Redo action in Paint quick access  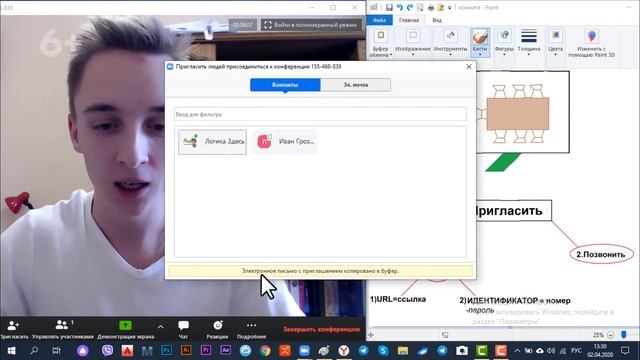tap(410, 7)
